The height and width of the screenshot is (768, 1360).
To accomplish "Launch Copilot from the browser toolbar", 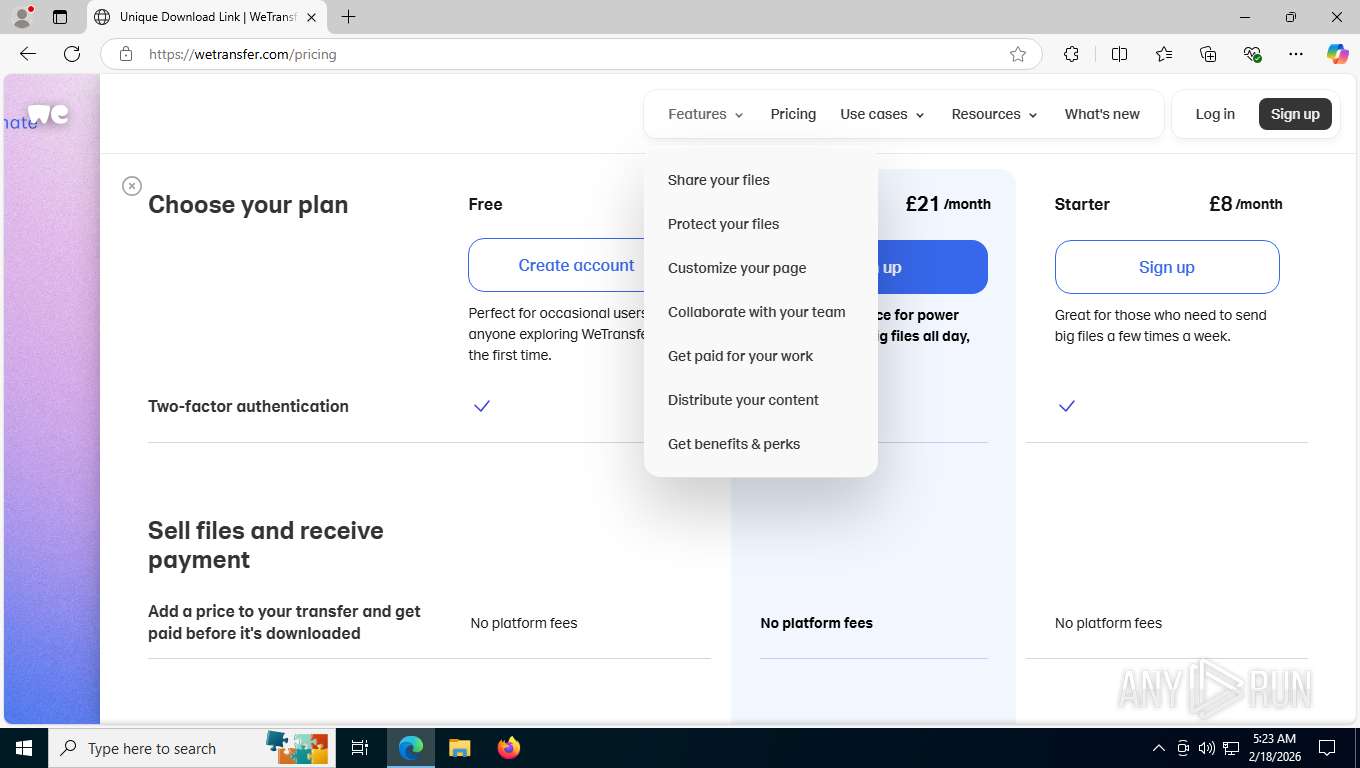I will (1337, 54).
